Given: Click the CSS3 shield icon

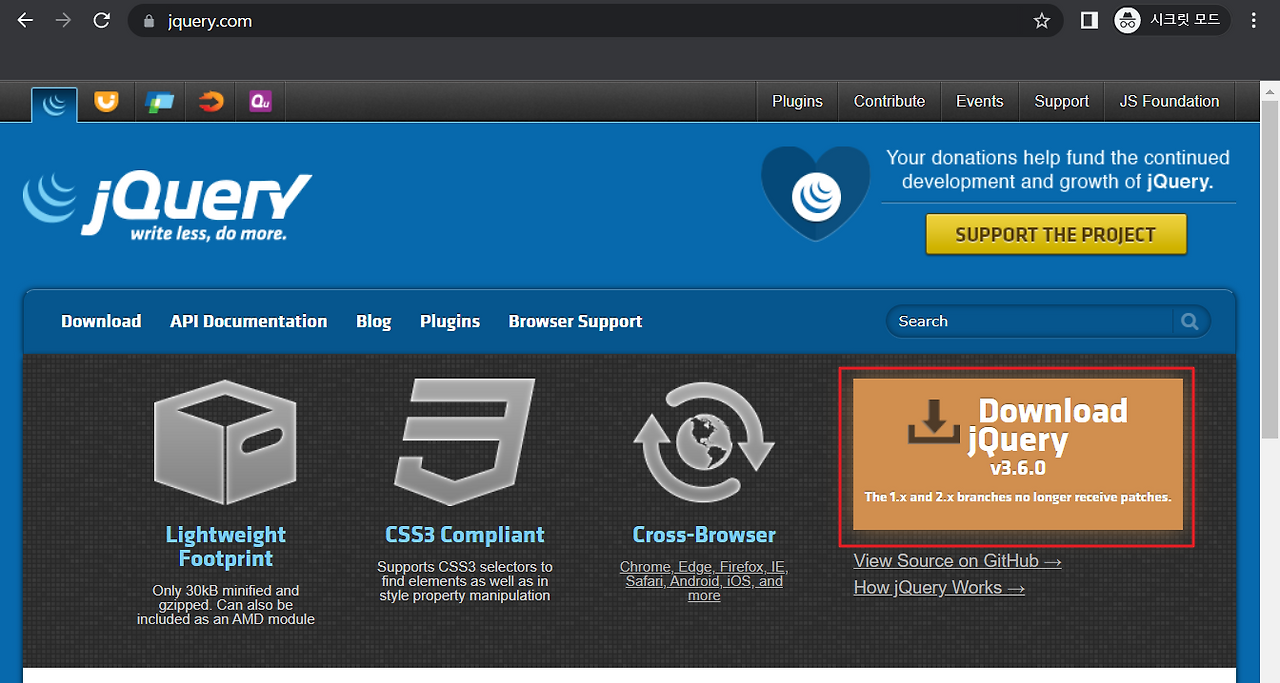Looking at the screenshot, I should pos(465,443).
